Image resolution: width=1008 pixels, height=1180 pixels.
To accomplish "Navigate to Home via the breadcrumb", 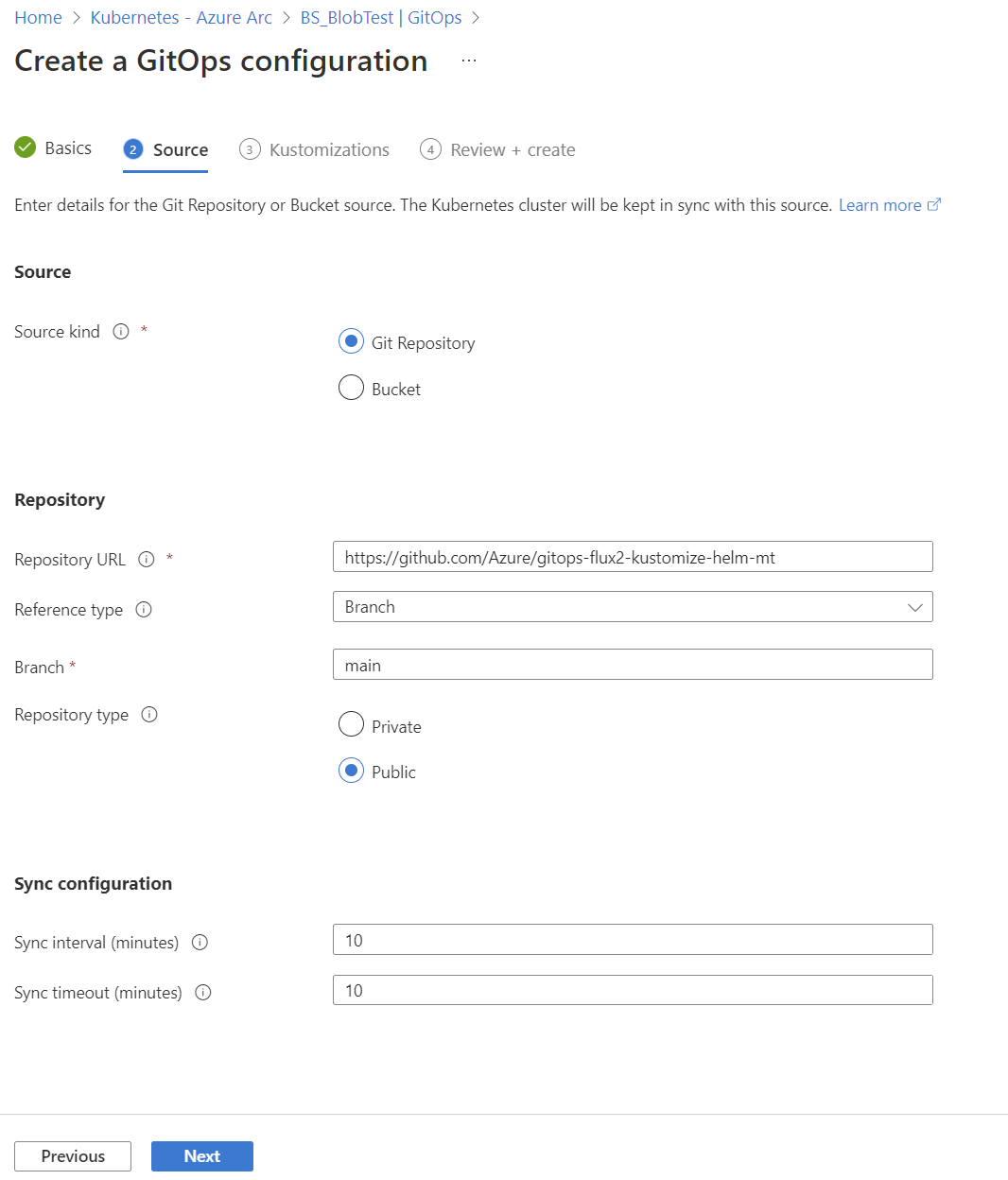I will tap(37, 17).
